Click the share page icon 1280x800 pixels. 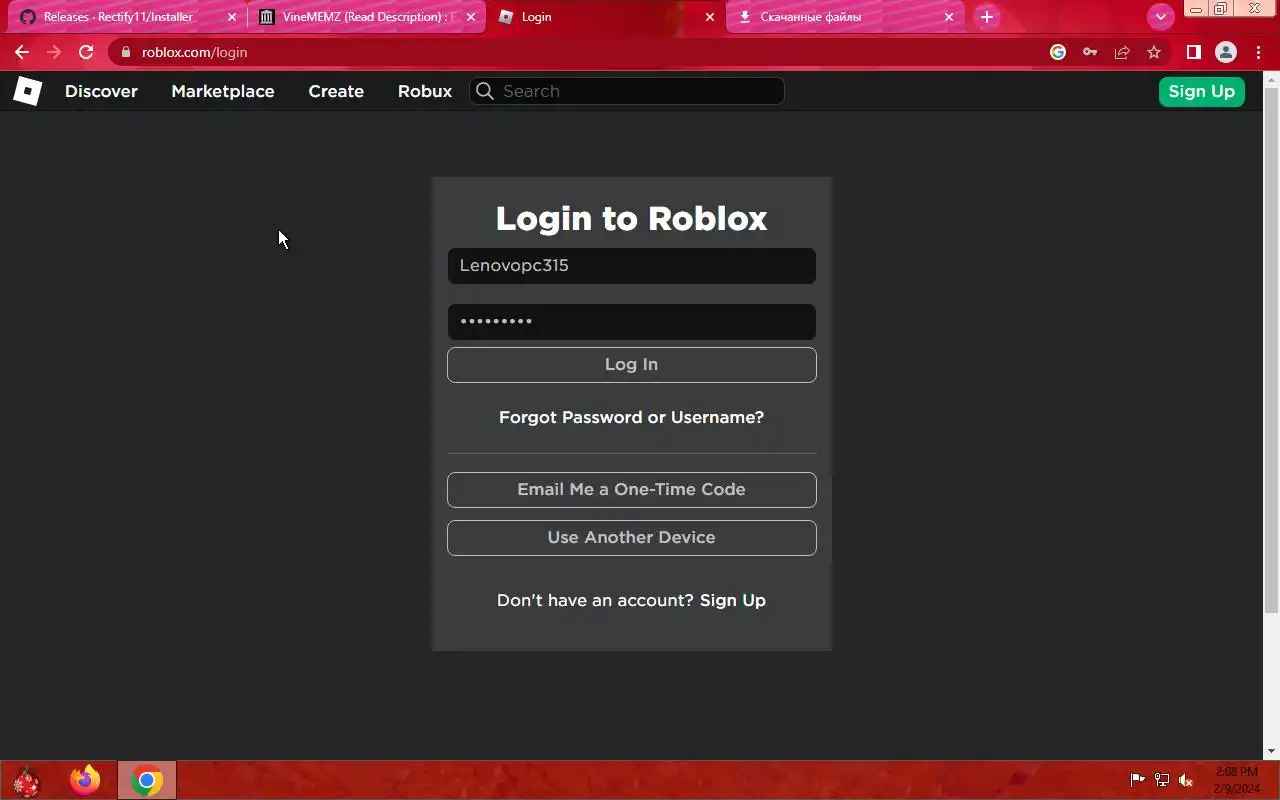coord(1122,52)
